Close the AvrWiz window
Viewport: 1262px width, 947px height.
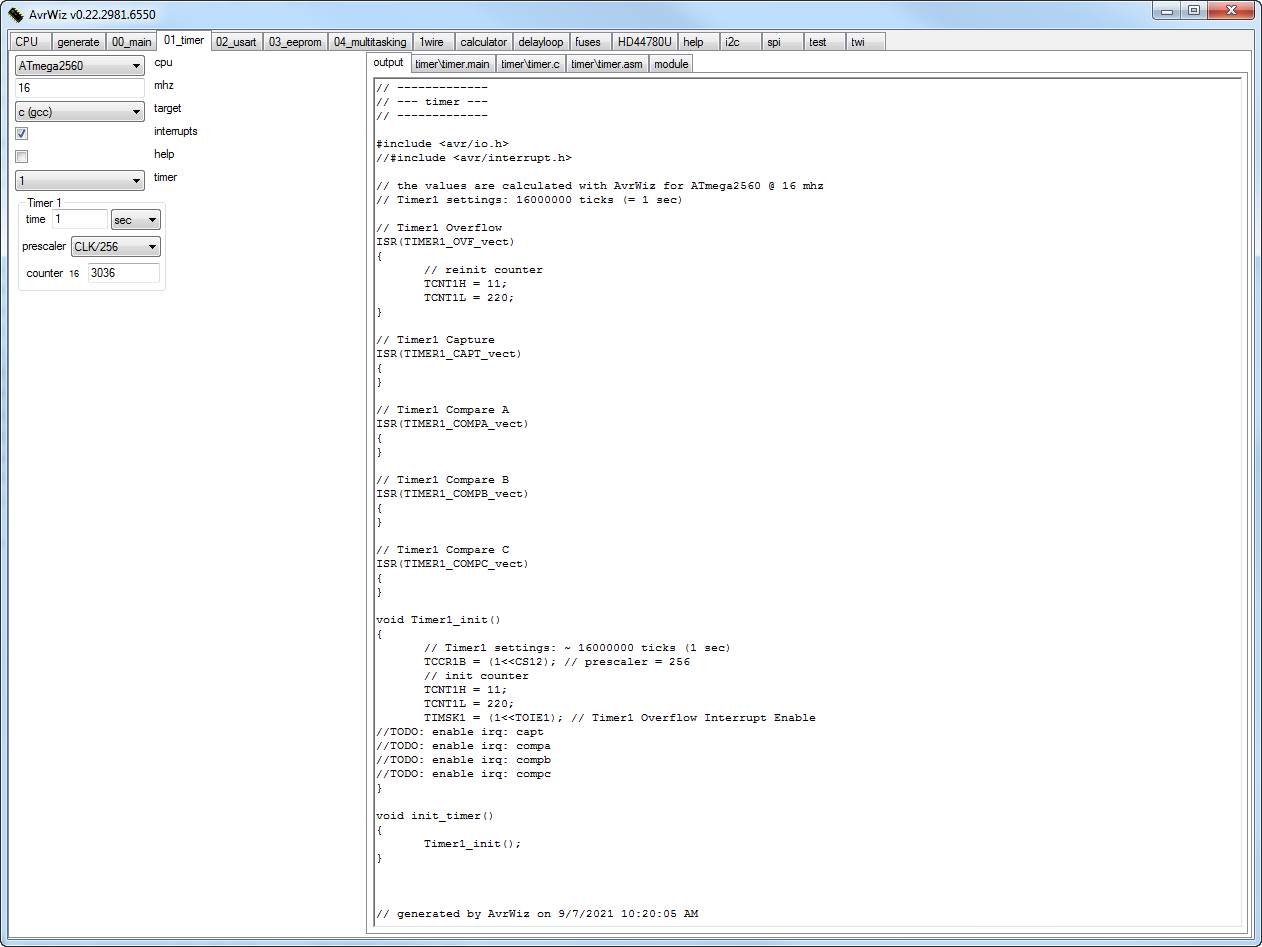click(x=1229, y=10)
